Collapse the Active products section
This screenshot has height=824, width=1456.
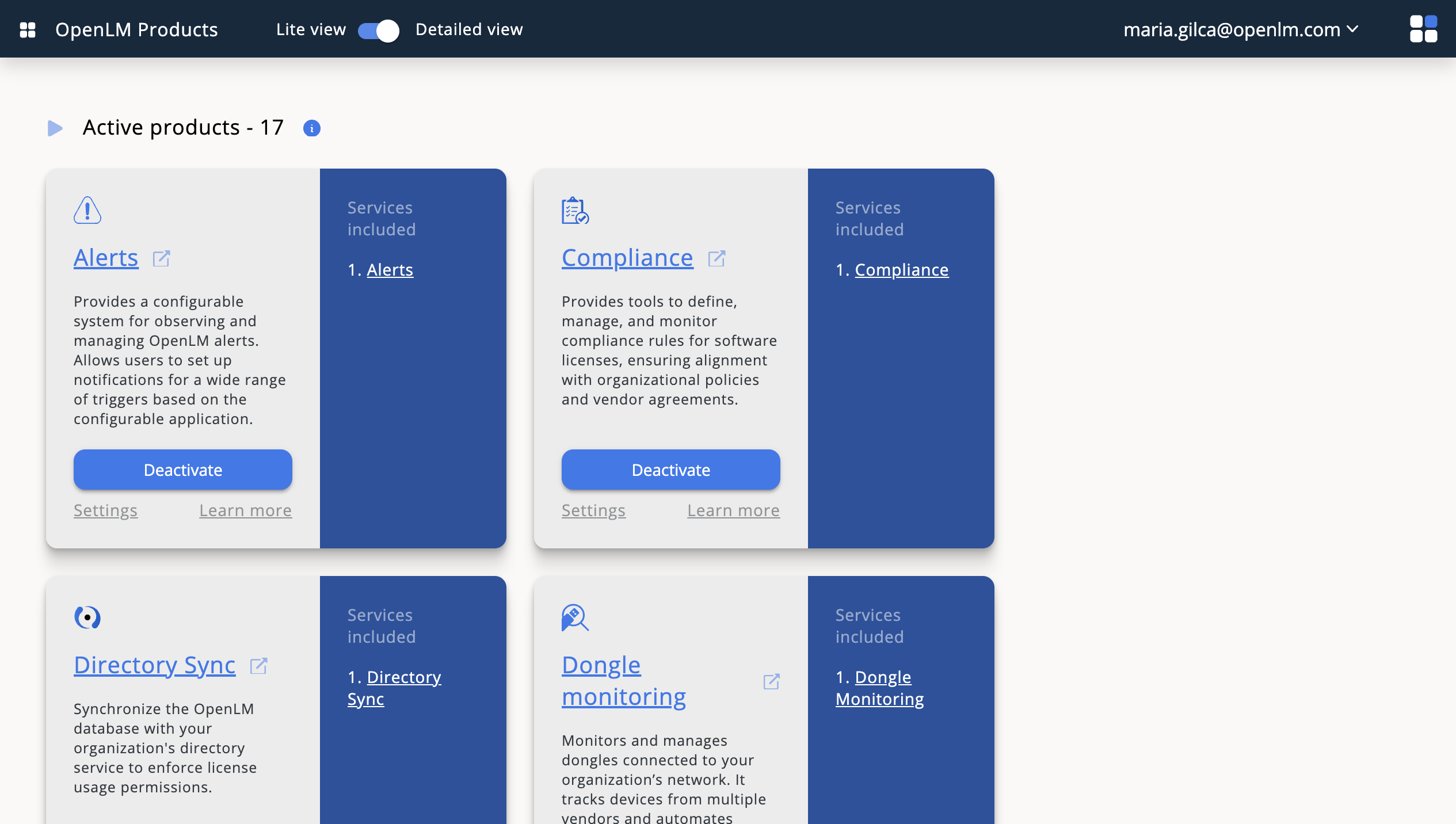[55, 128]
